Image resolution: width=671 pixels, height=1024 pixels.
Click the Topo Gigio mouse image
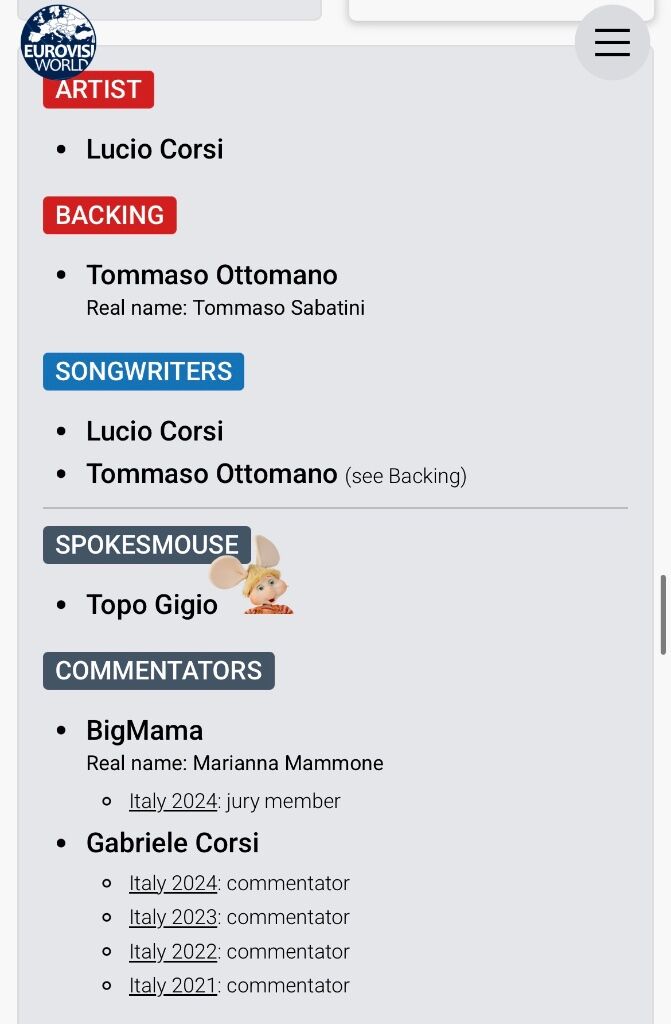point(252,575)
